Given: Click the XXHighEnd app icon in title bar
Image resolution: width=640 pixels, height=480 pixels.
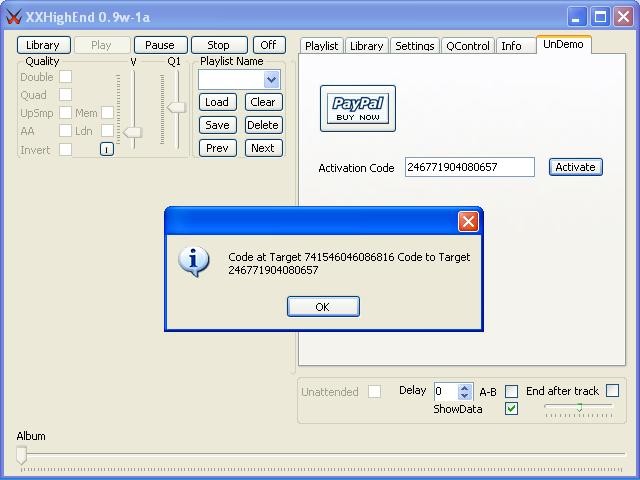Looking at the screenshot, I should 13,17.
